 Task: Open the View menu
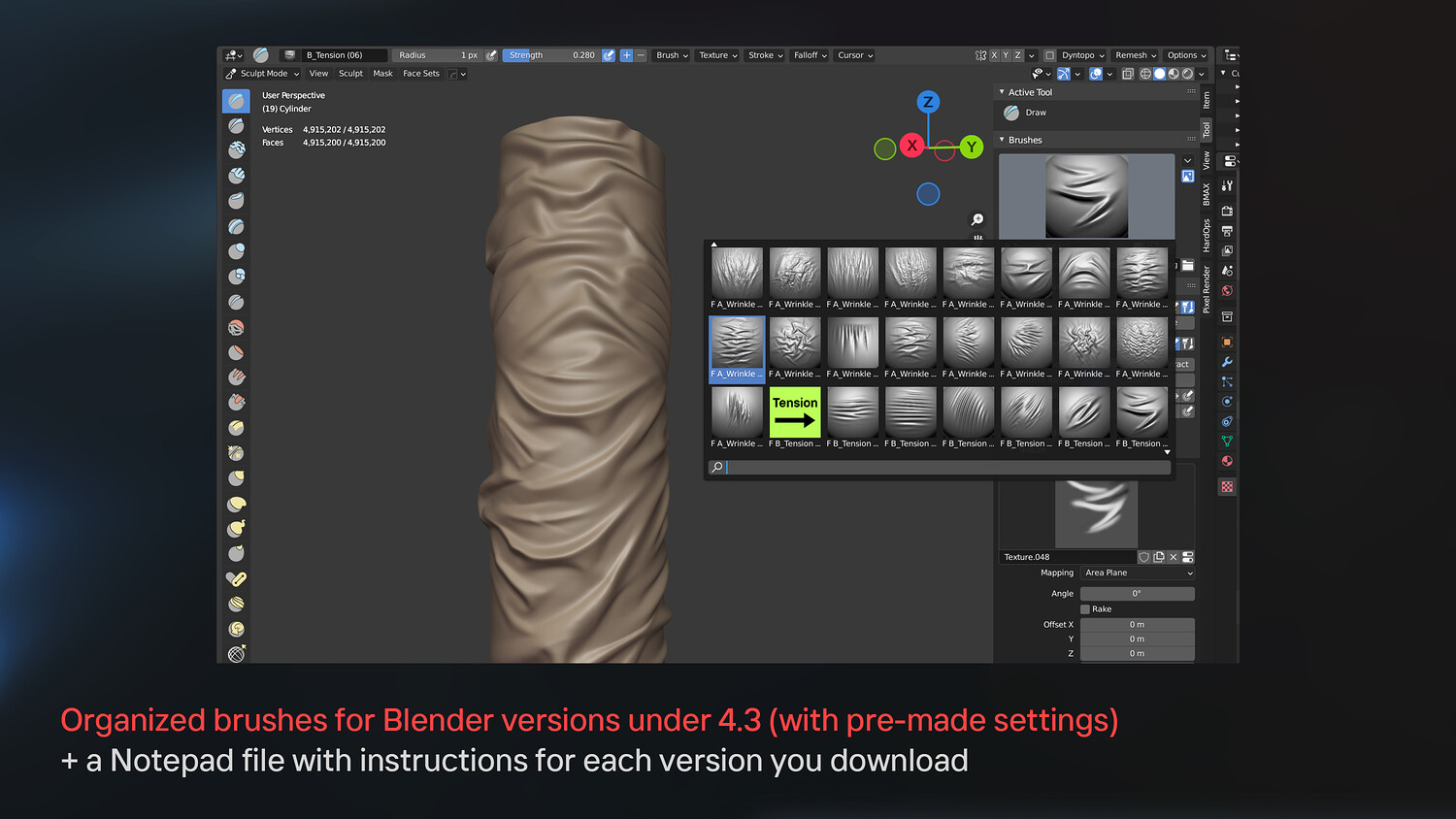pos(318,74)
